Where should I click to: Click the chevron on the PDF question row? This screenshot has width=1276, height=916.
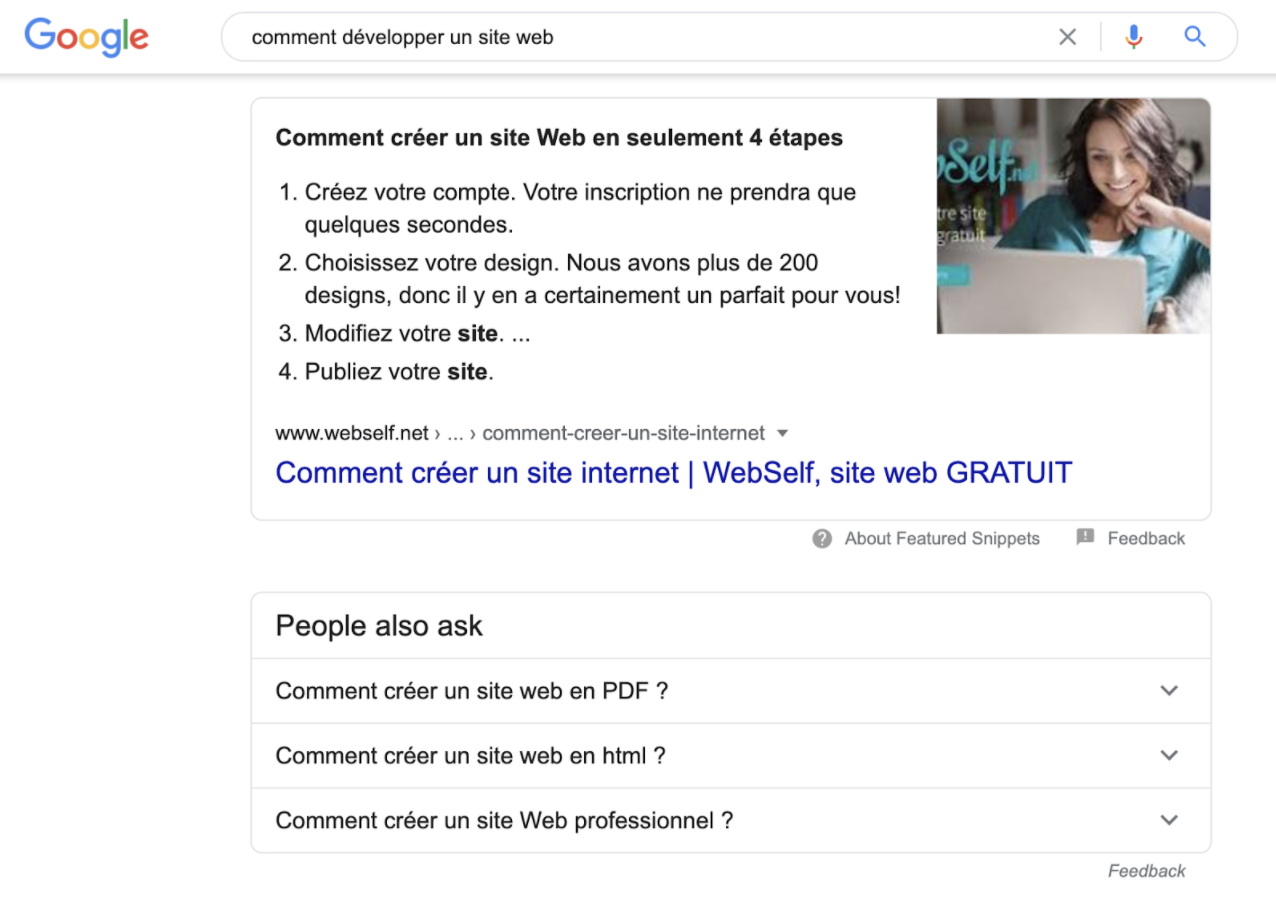pyautogui.click(x=1169, y=691)
